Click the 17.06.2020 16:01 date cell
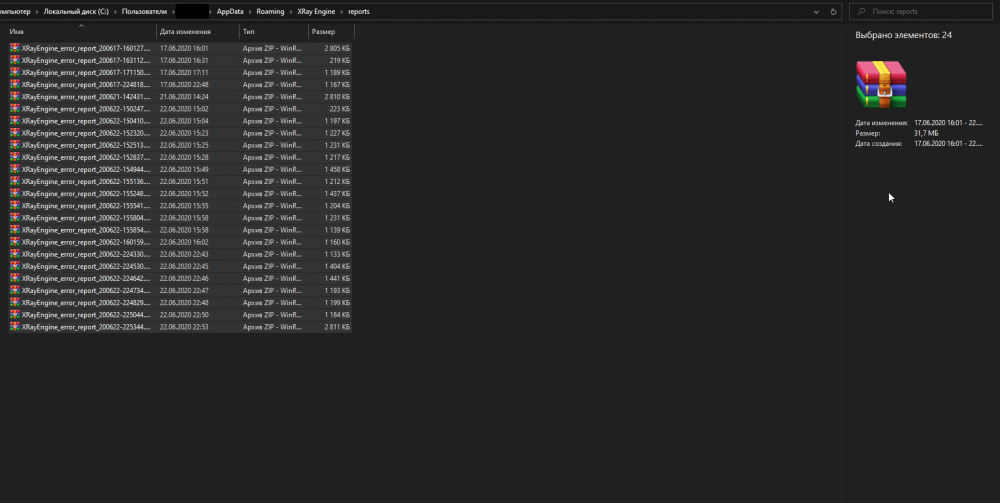This screenshot has height=503, width=1000. (x=184, y=48)
